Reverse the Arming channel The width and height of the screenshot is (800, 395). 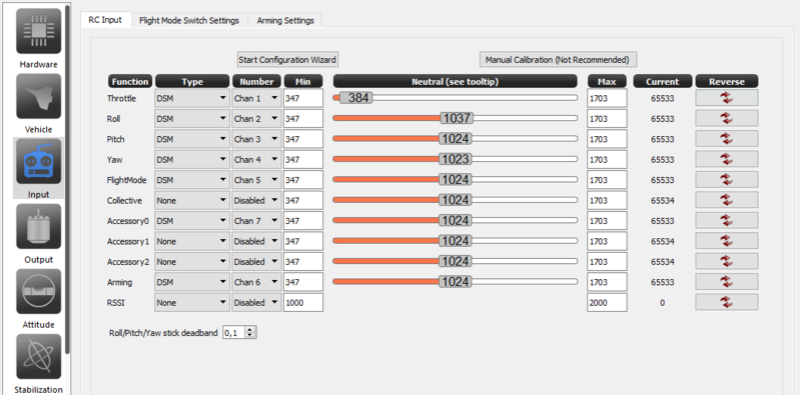click(727, 282)
